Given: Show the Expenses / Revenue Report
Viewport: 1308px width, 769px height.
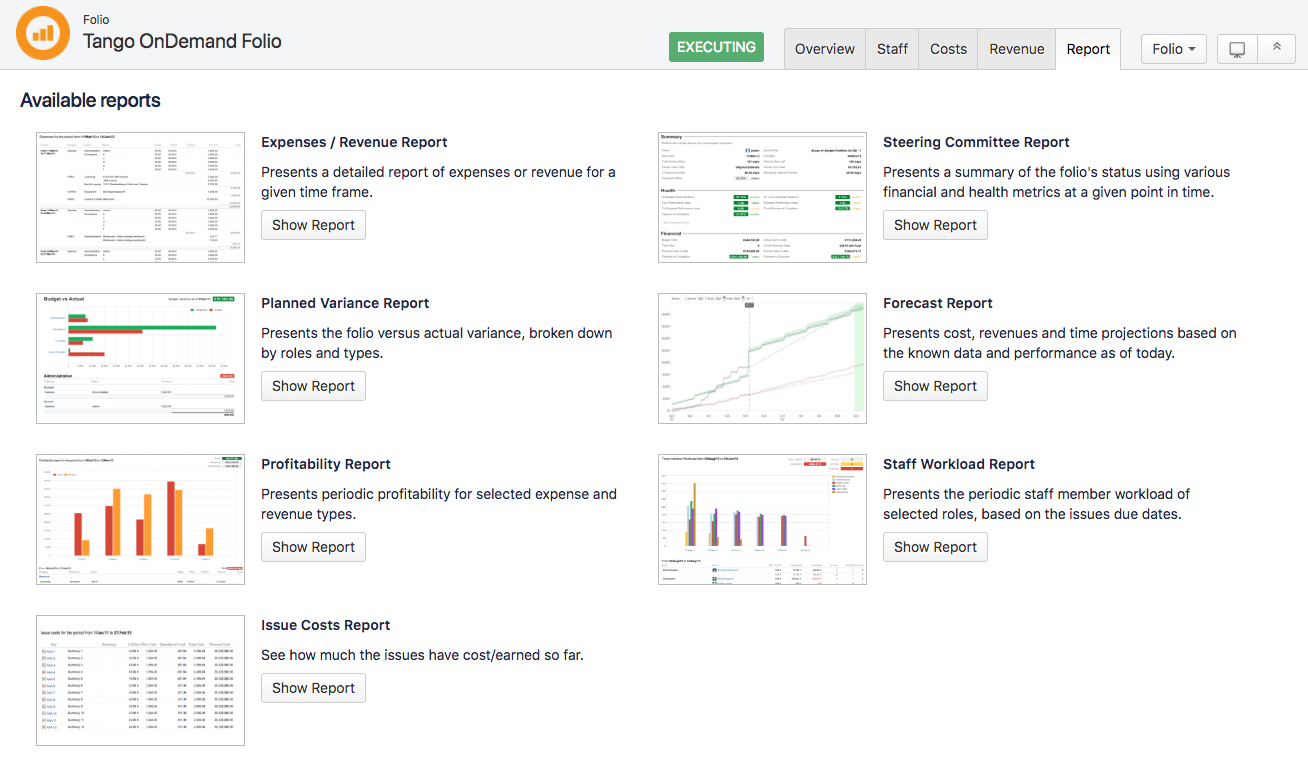Looking at the screenshot, I should [x=313, y=225].
